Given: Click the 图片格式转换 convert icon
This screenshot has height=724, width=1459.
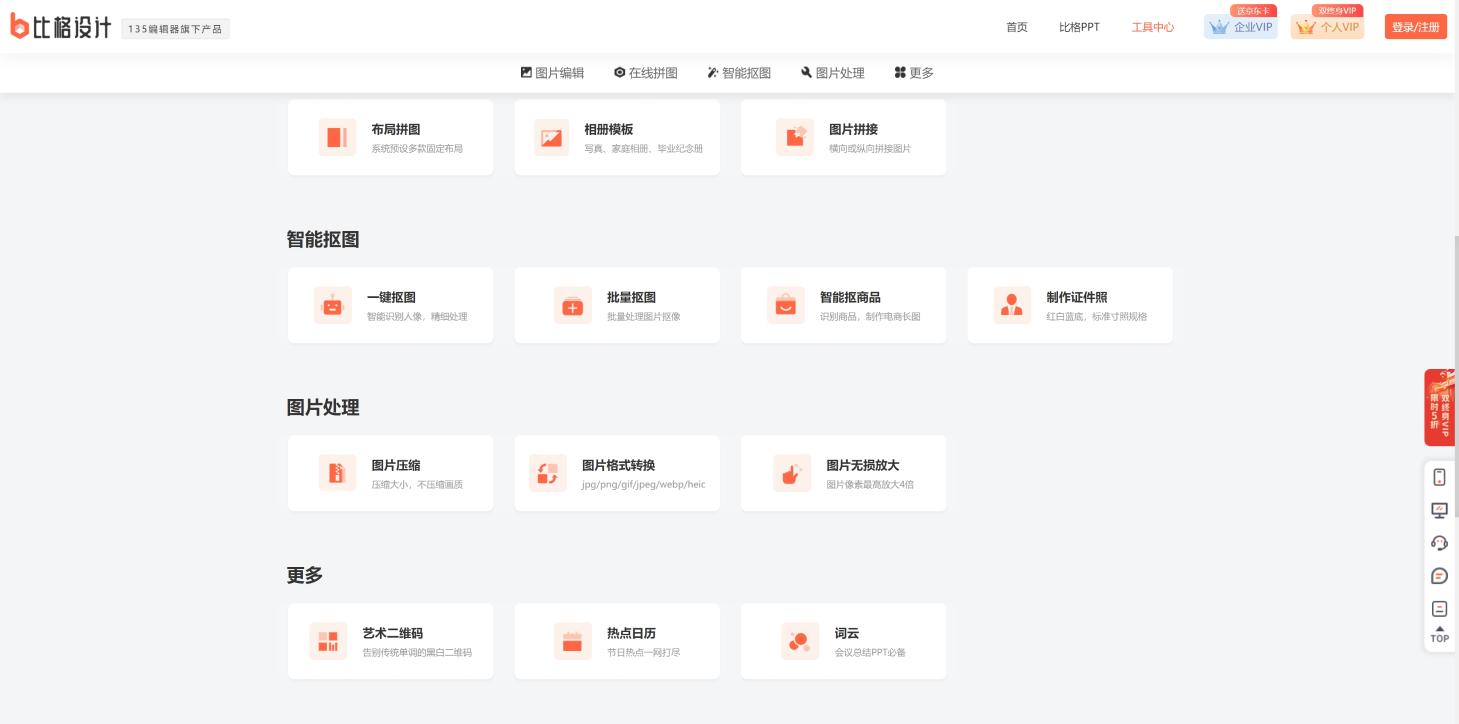Looking at the screenshot, I should (x=548, y=473).
